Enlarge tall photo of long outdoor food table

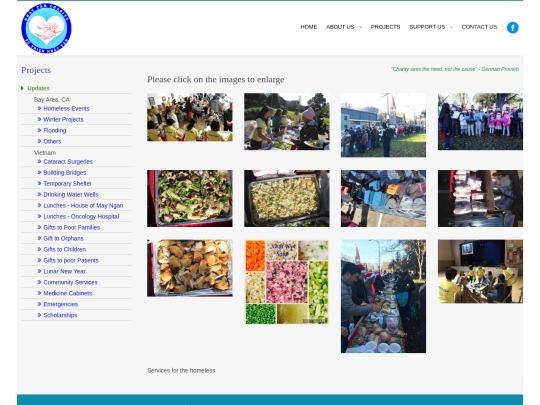tap(383, 296)
